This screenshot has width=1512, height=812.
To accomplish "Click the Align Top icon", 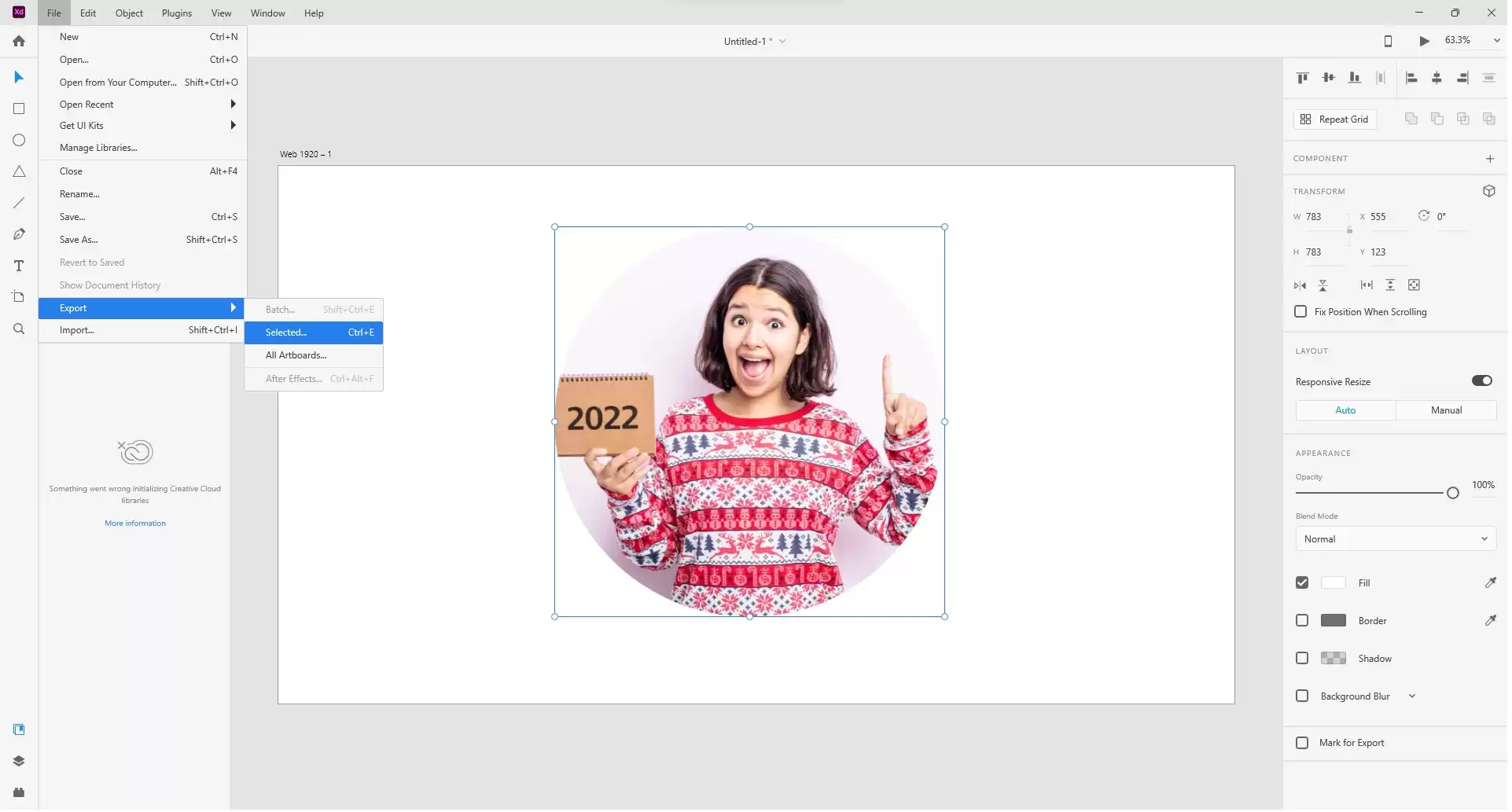I will 1302,77.
